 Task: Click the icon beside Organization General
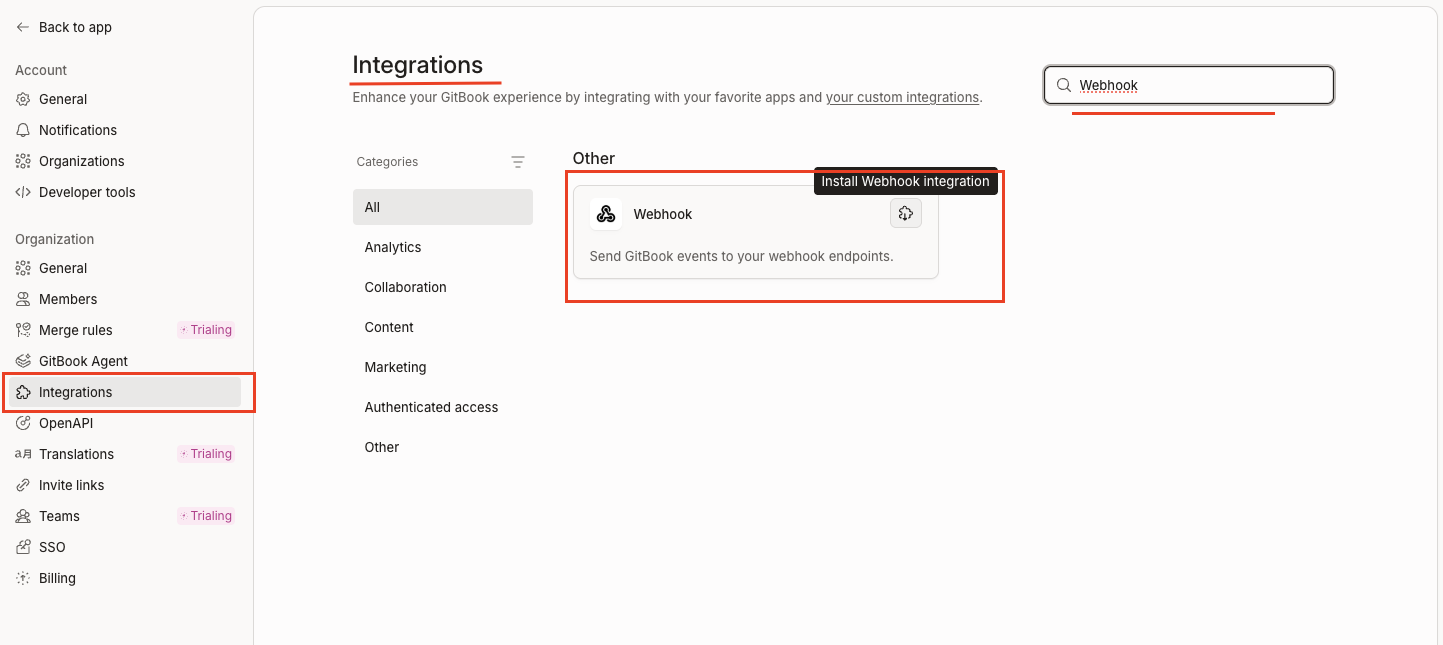tap(23, 268)
